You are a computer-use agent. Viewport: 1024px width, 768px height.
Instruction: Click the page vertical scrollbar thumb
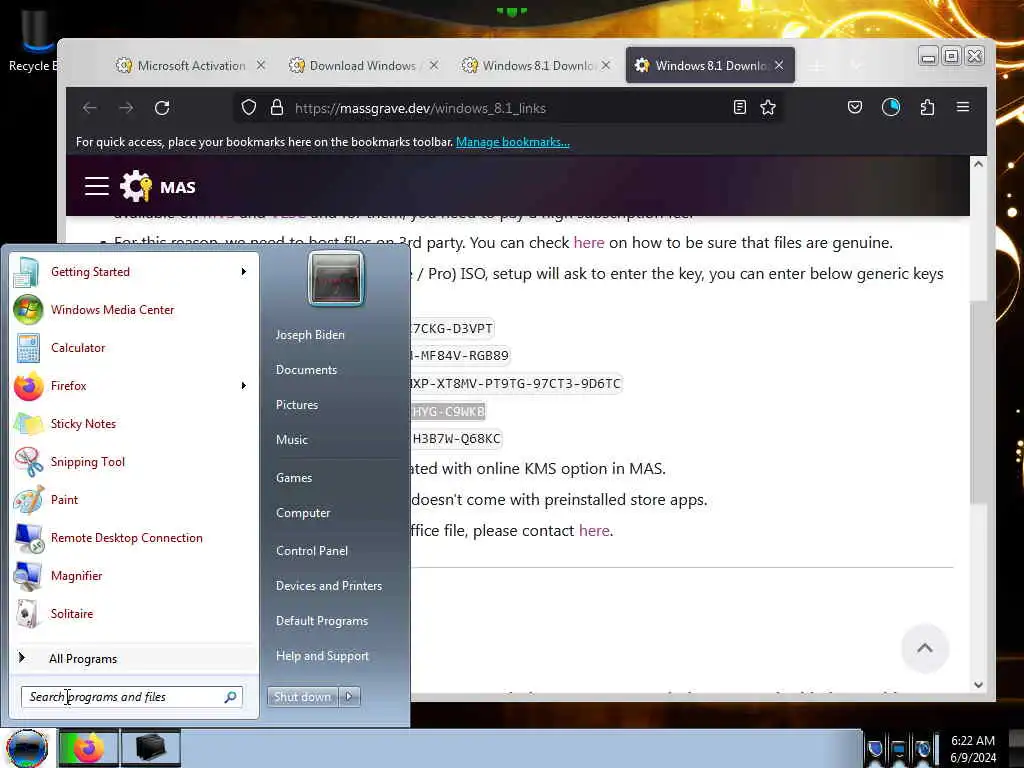[x=978, y=402]
